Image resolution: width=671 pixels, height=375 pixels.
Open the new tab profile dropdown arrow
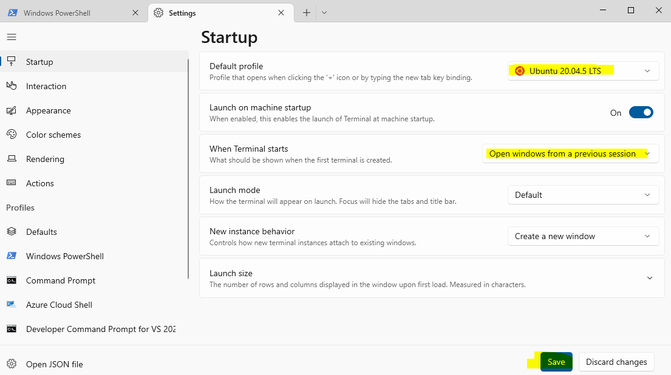pyautogui.click(x=324, y=13)
